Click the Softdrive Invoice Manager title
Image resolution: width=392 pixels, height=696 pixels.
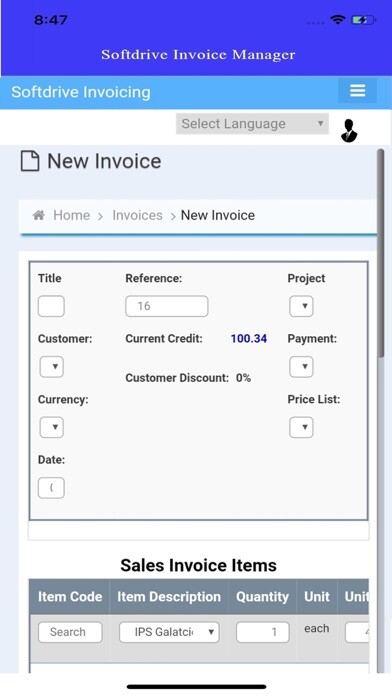(x=198, y=55)
